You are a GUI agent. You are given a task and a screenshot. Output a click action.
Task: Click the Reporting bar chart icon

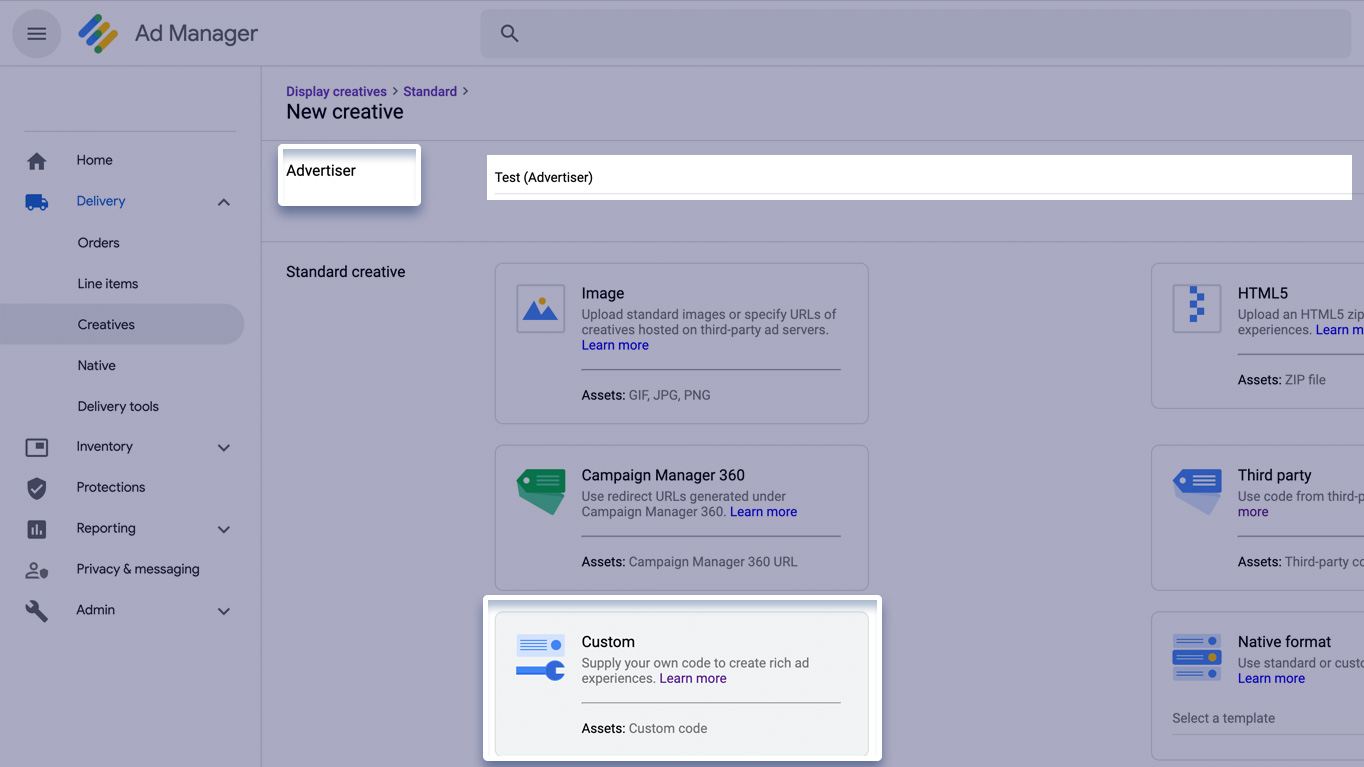click(37, 529)
